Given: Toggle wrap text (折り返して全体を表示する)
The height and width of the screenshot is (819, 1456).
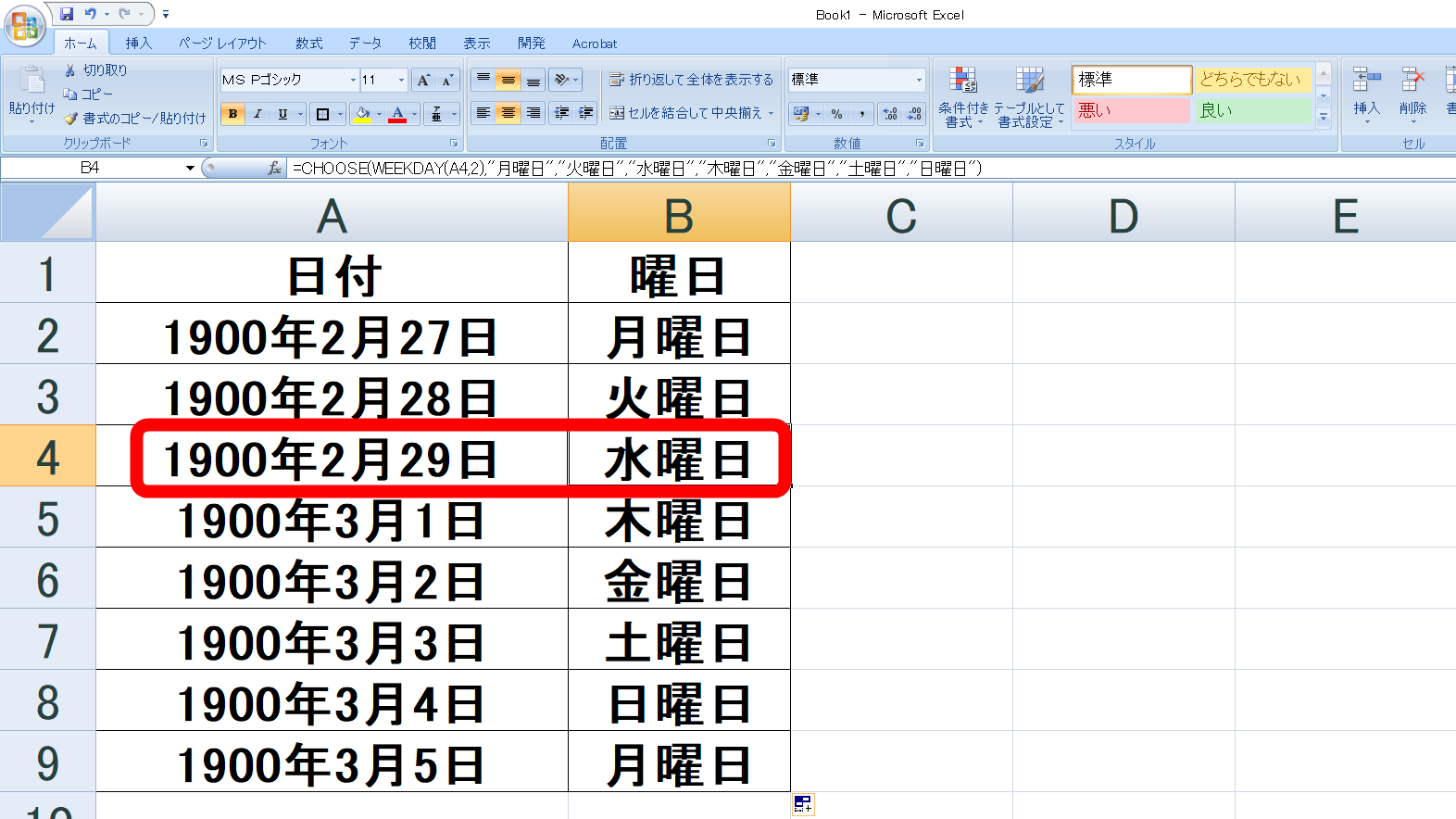Looking at the screenshot, I should [x=691, y=81].
